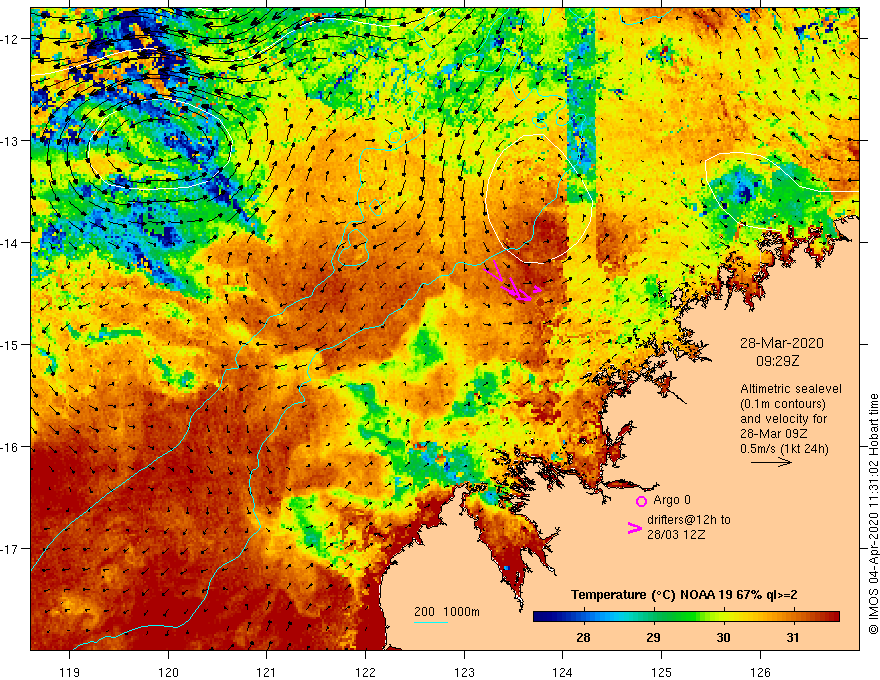The image size is (880, 680).
Task: Click the date text 28-Mar-2020
Action: click(781, 343)
